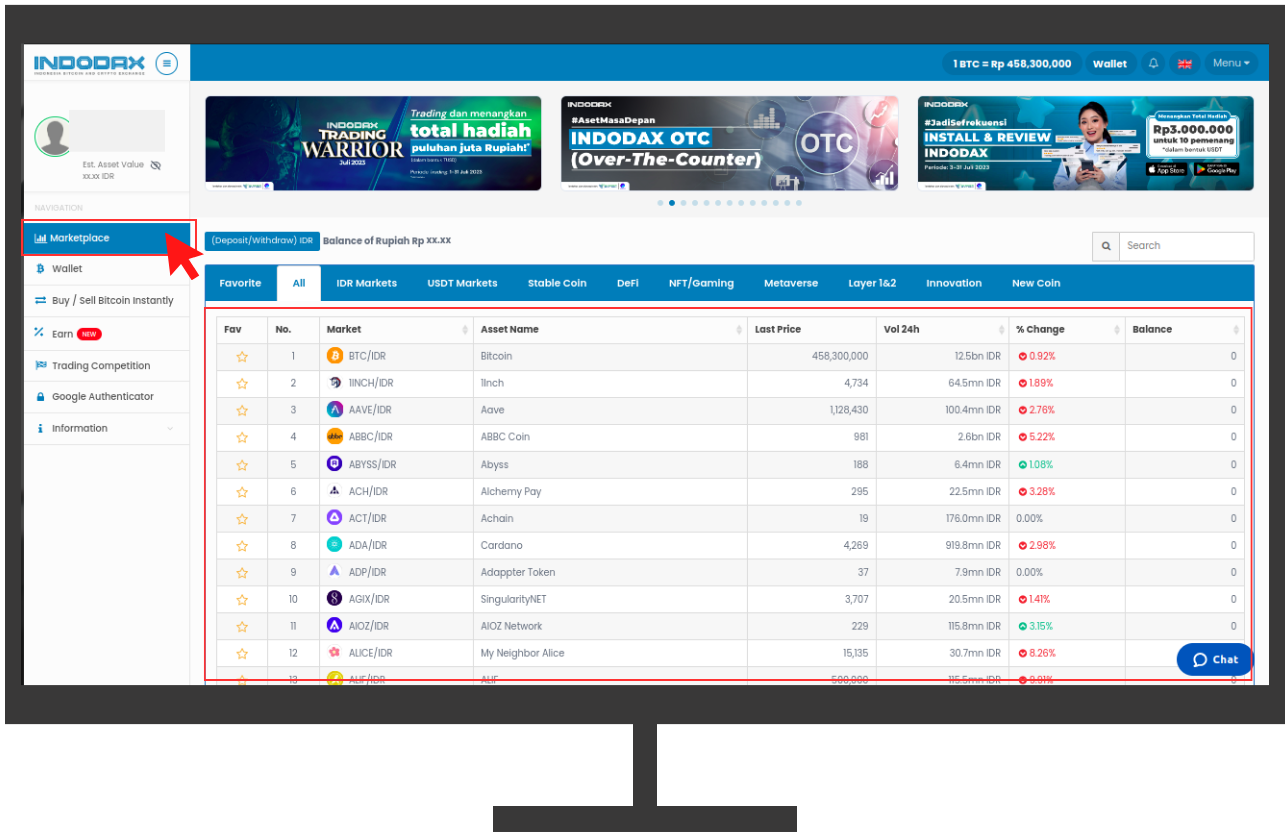Click the ACH coin icon
Viewport: 1285px width, 833px height.
pyautogui.click(x=335, y=491)
